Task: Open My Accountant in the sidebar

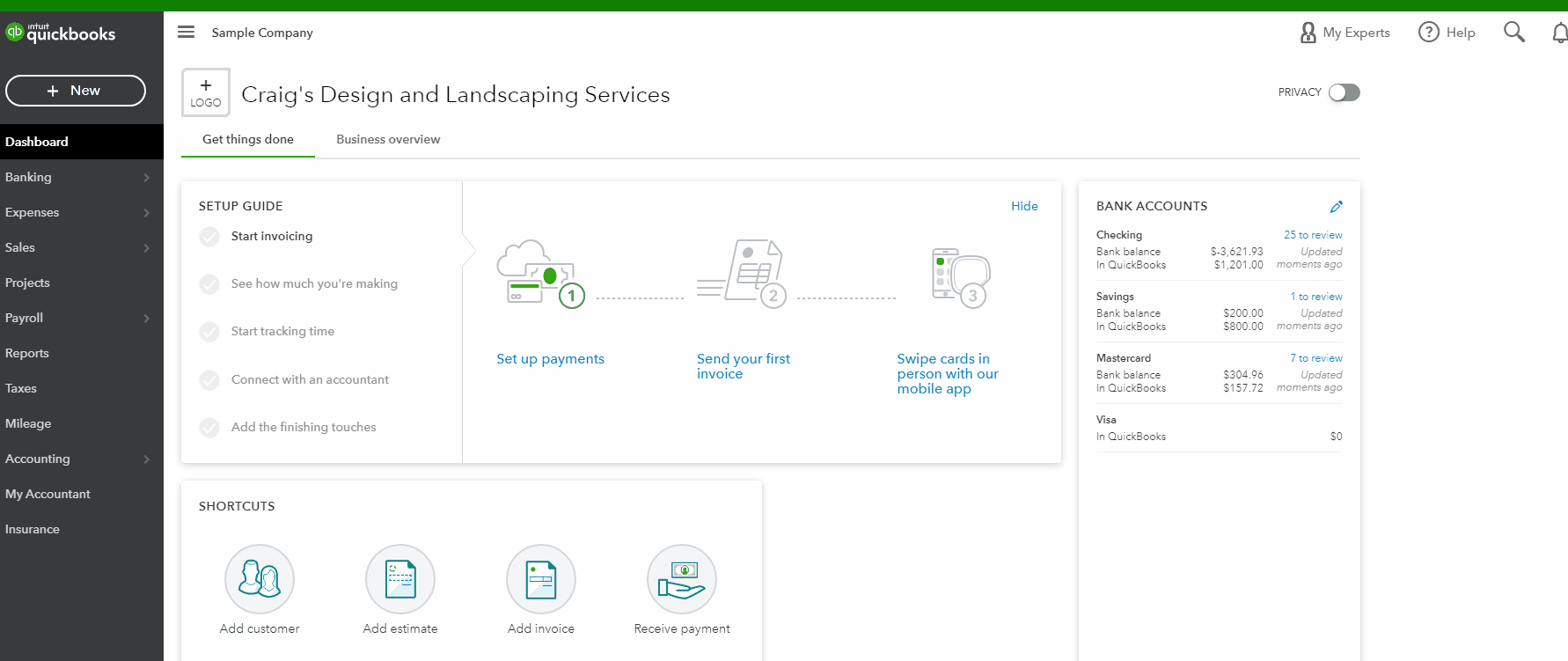Action: click(x=82, y=494)
